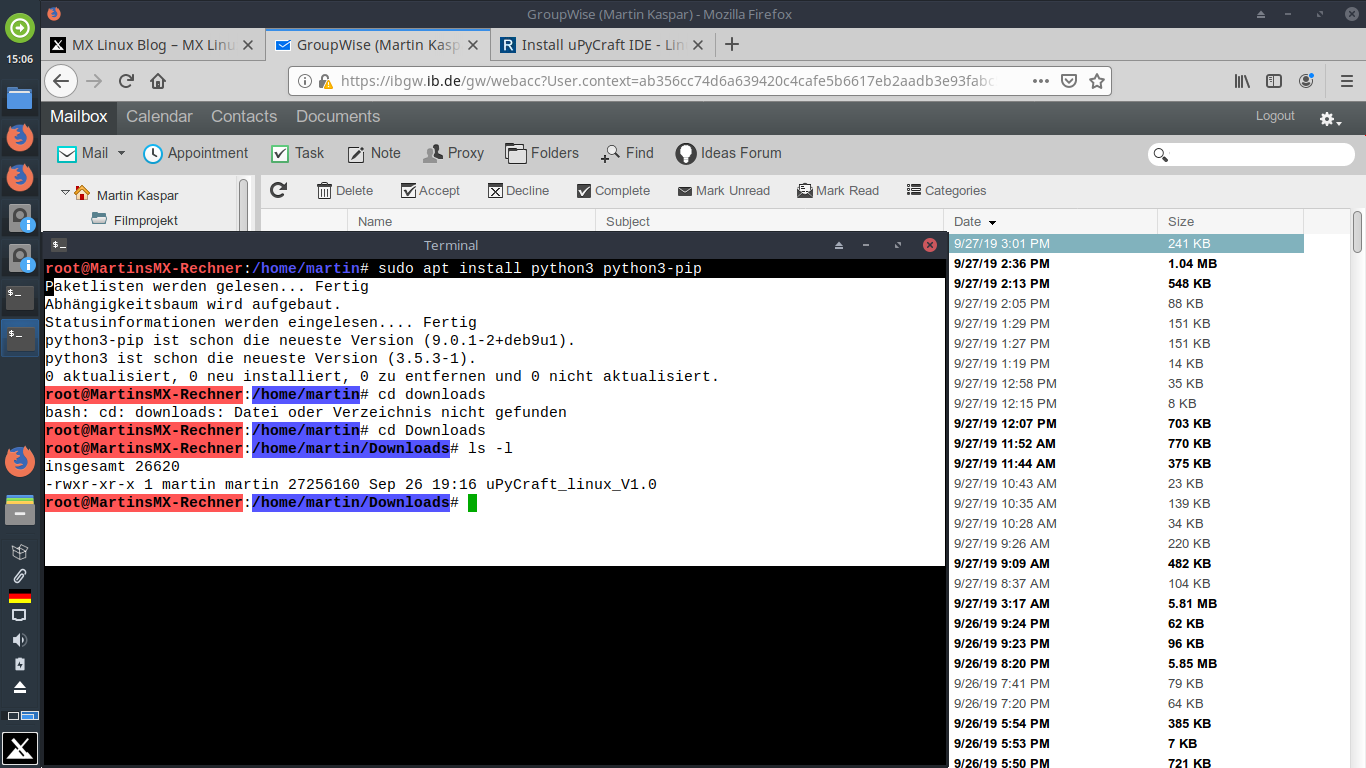
Task: Compose new Mail
Action: [x=83, y=153]
